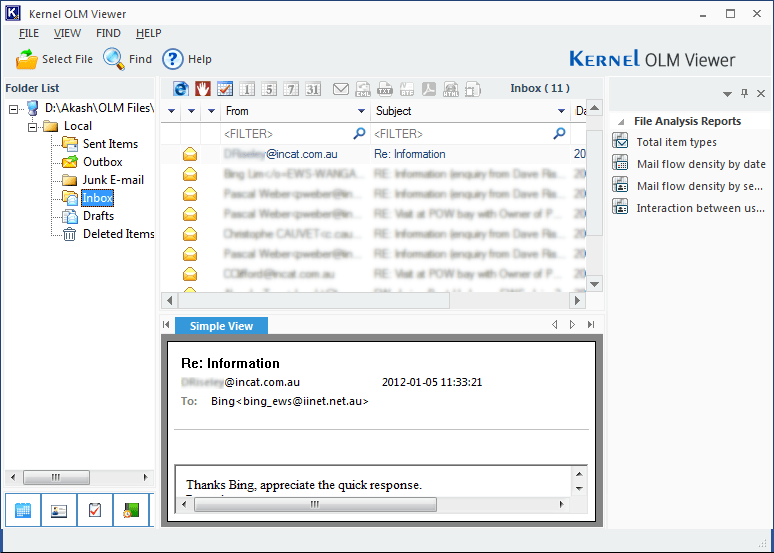
Task: Open the journal view icon
Action: tap(131, 510)
